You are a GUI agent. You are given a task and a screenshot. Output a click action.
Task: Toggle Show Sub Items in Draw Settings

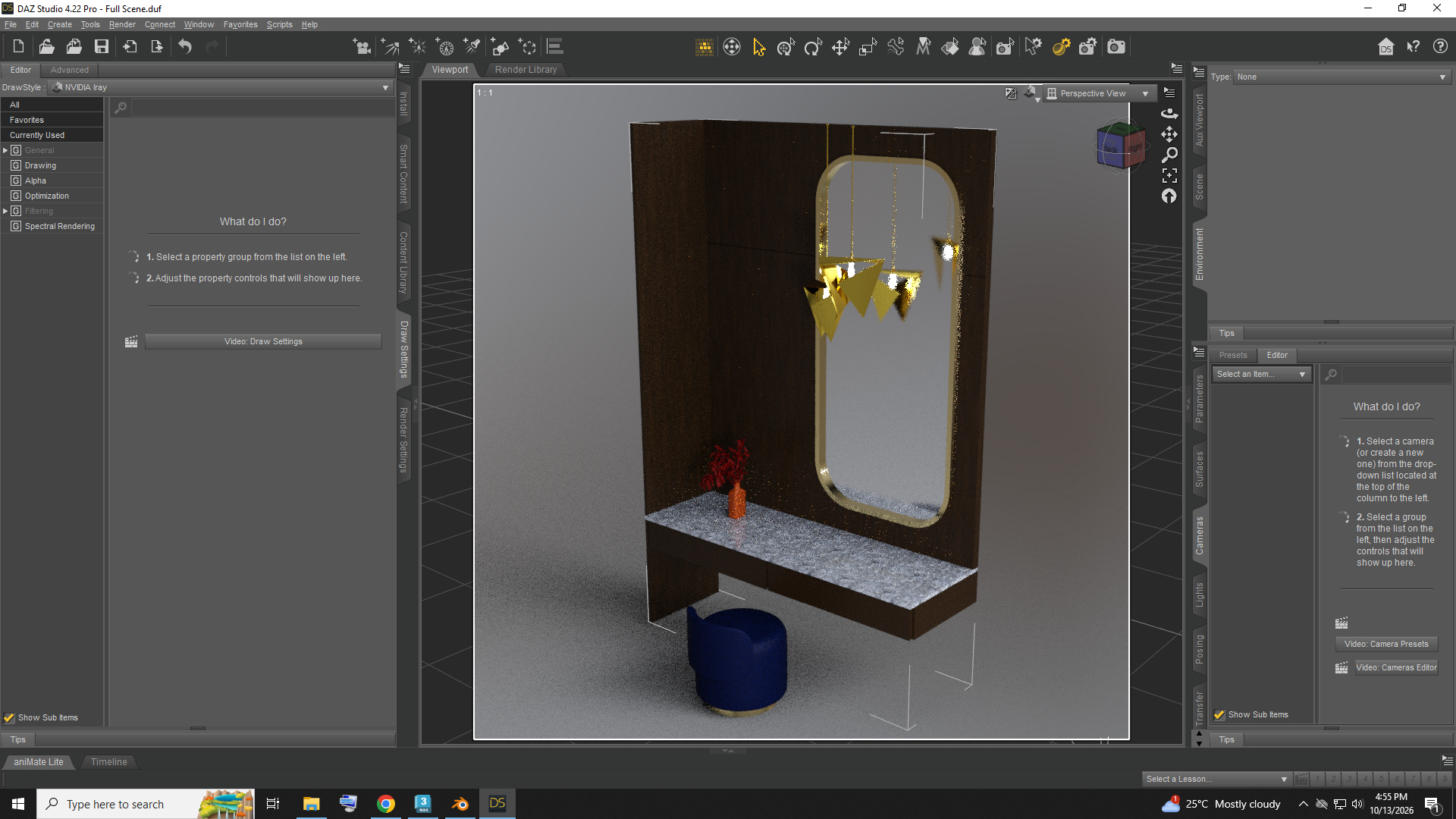9,717
